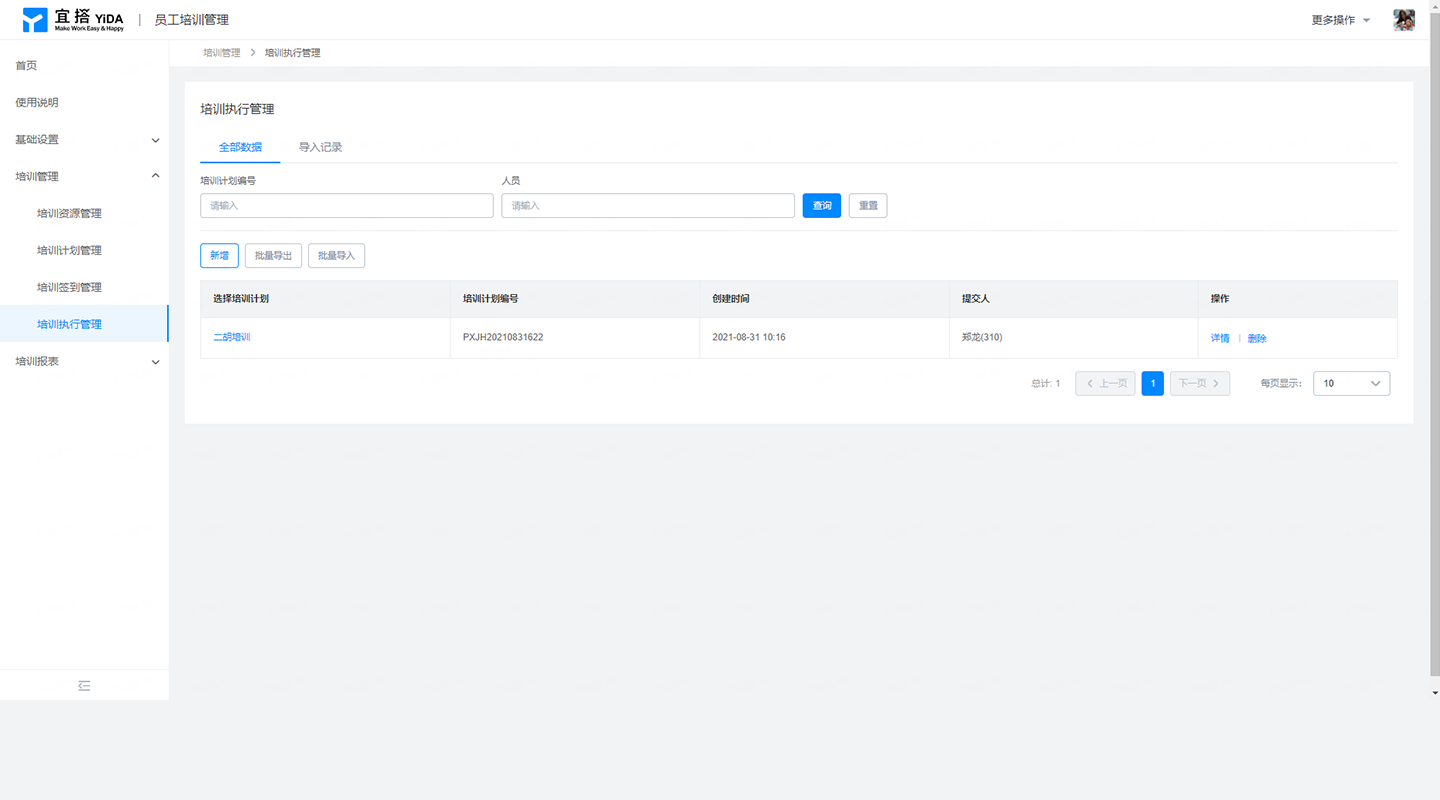Click the page scrollbar down arrow
Screen dimensions: 1440x800
pyautogui.click(x=1435, y=692)
